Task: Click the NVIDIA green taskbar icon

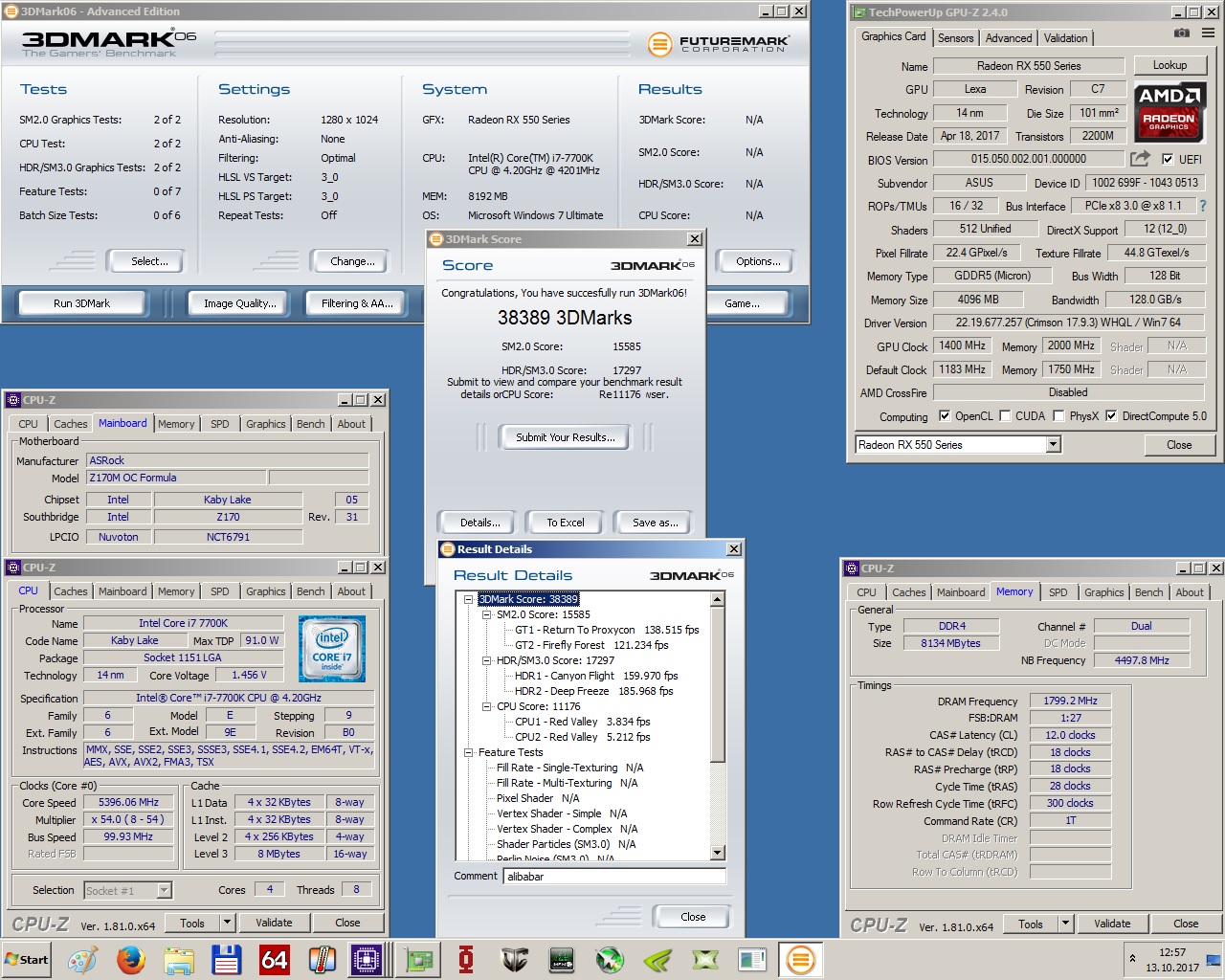Action: point(657,959)
